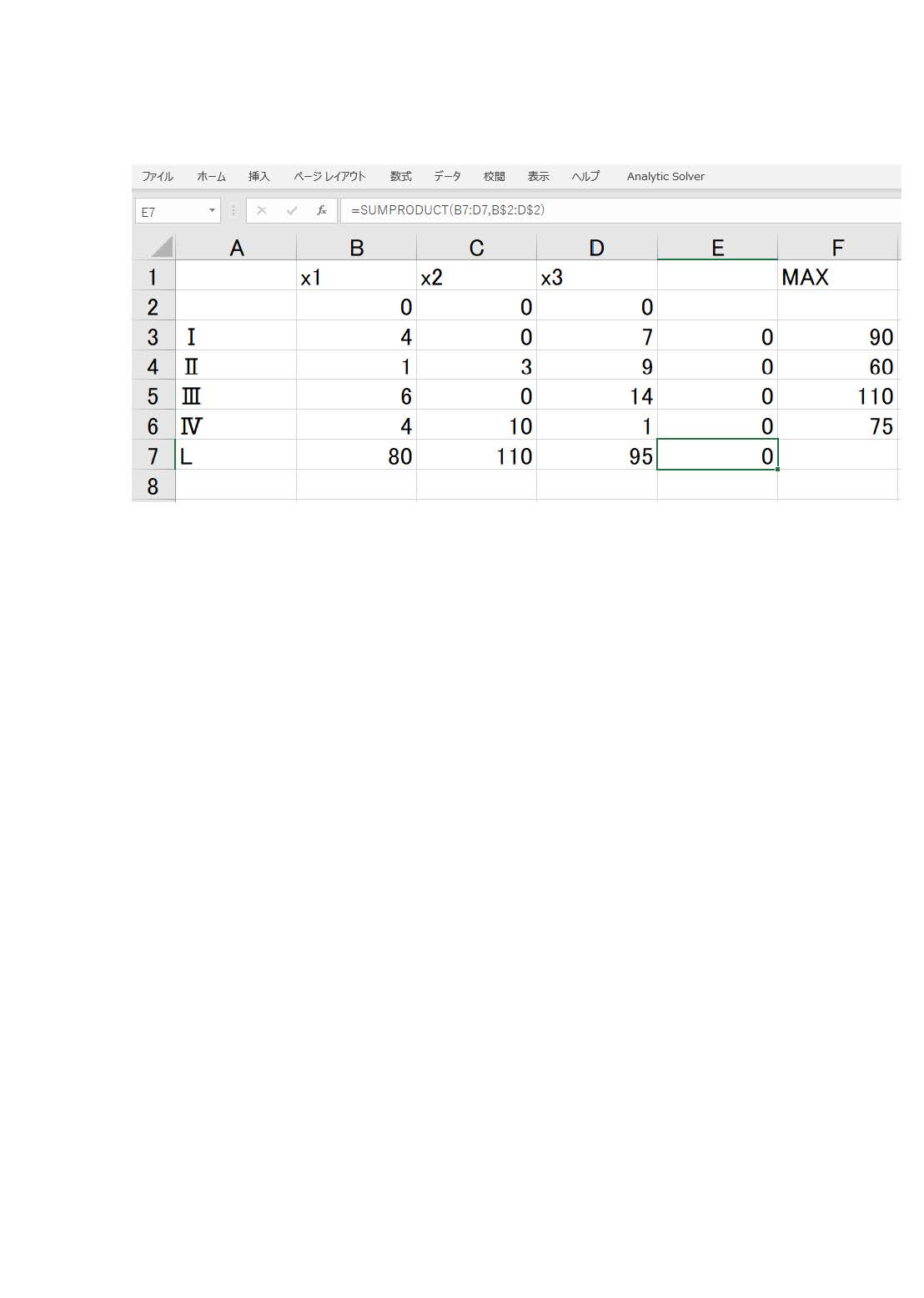Click the Name Box showing E7
The image size is (924, 1298).
click(x=171, y=212)
